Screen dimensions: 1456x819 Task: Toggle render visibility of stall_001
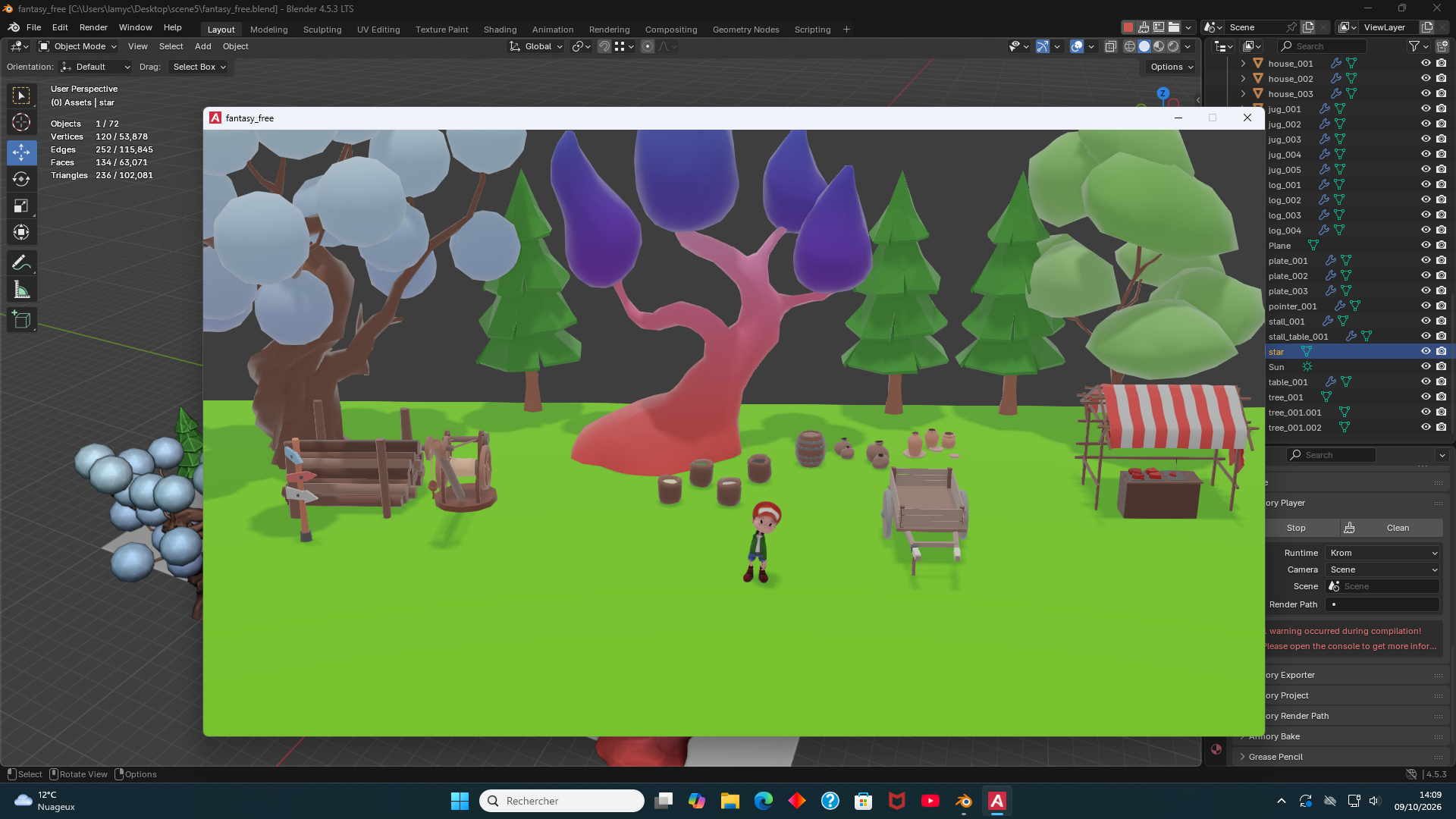point(1442,322)
